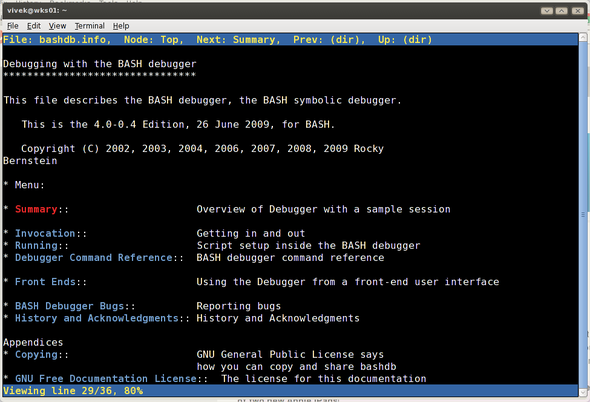The image size is (590, 402).
Task: Click the scrollbar down arrow
Action: 583,392
